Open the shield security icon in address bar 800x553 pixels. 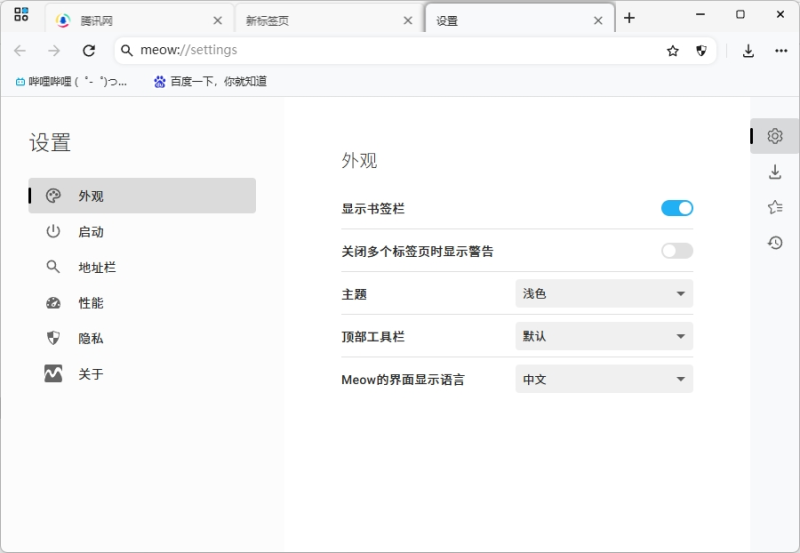[701, 51]
